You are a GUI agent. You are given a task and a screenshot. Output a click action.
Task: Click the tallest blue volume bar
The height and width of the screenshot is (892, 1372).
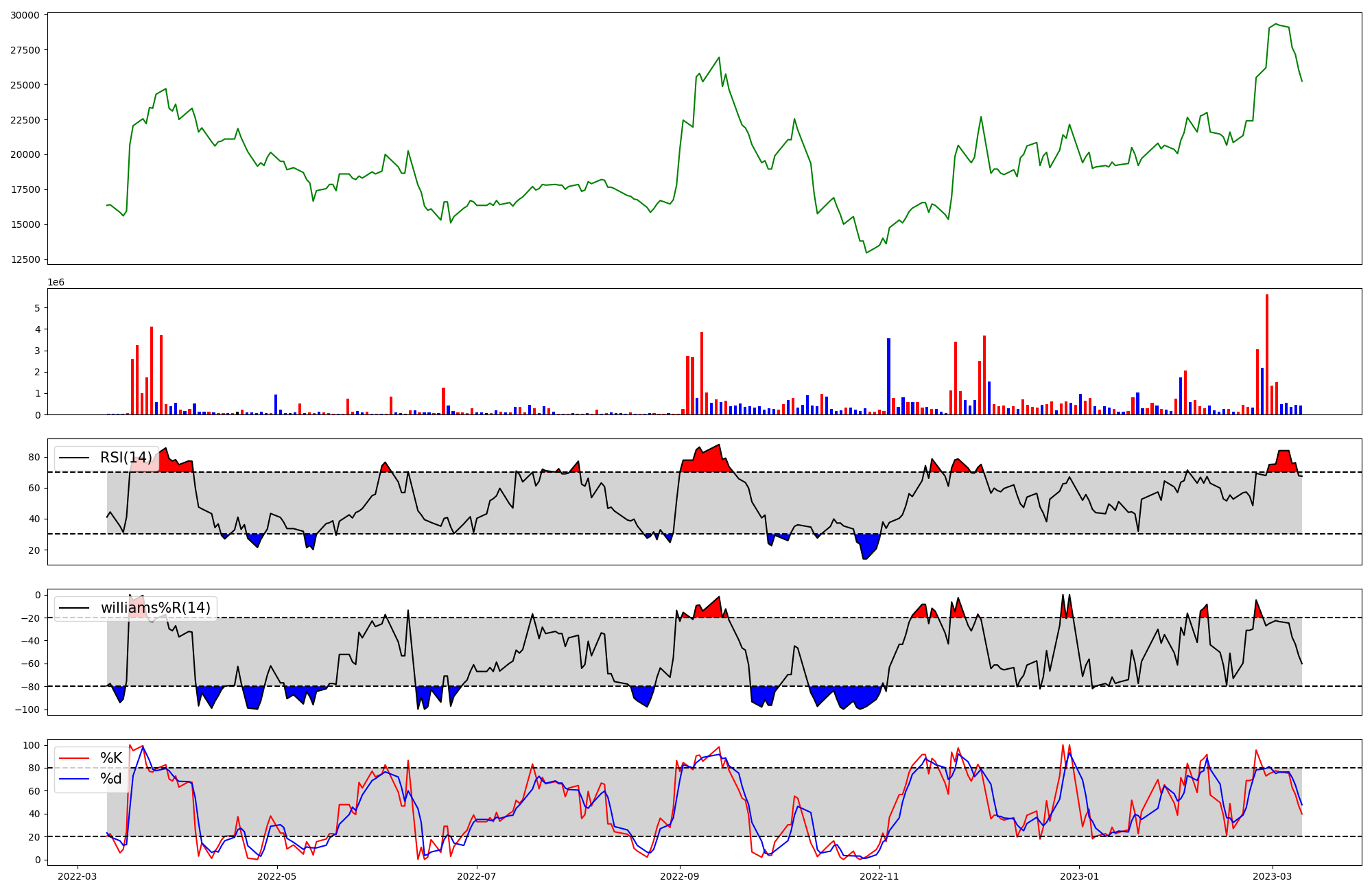(x=888, y=377)
